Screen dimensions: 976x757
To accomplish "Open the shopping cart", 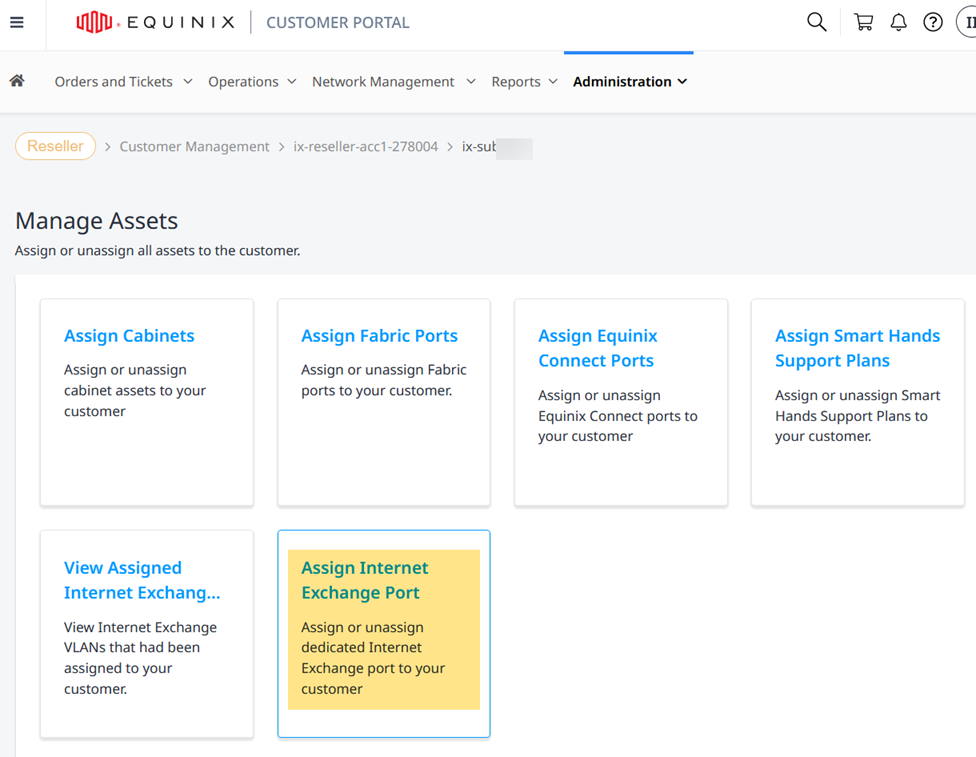I will coord(863,22).
